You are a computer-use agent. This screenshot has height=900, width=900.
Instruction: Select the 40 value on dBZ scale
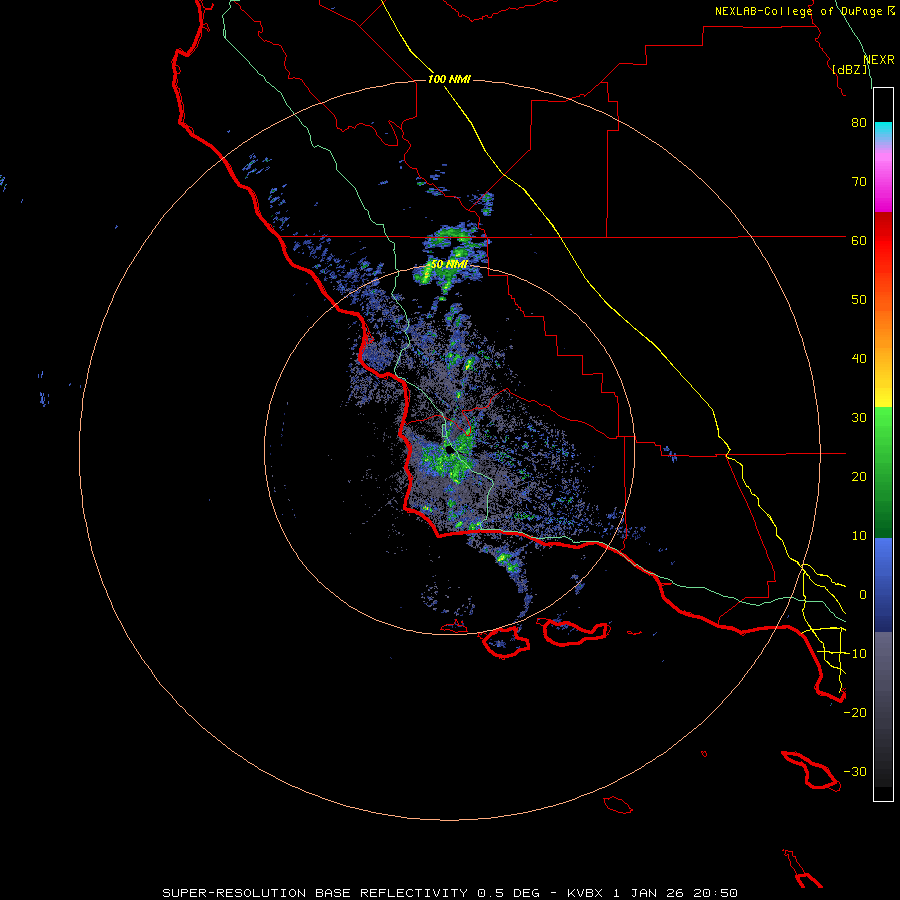pos(859,359)
